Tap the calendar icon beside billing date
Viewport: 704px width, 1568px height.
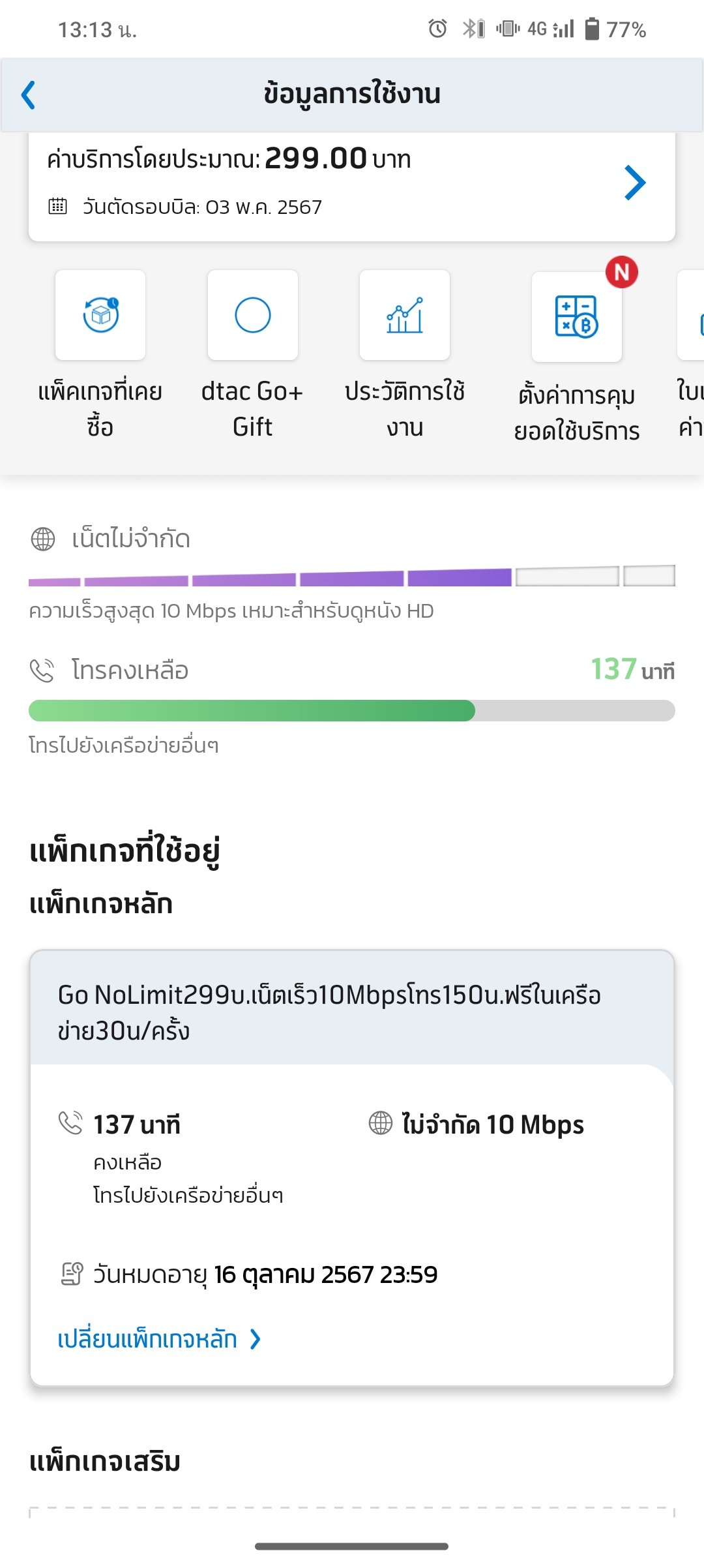coord(58,207)
